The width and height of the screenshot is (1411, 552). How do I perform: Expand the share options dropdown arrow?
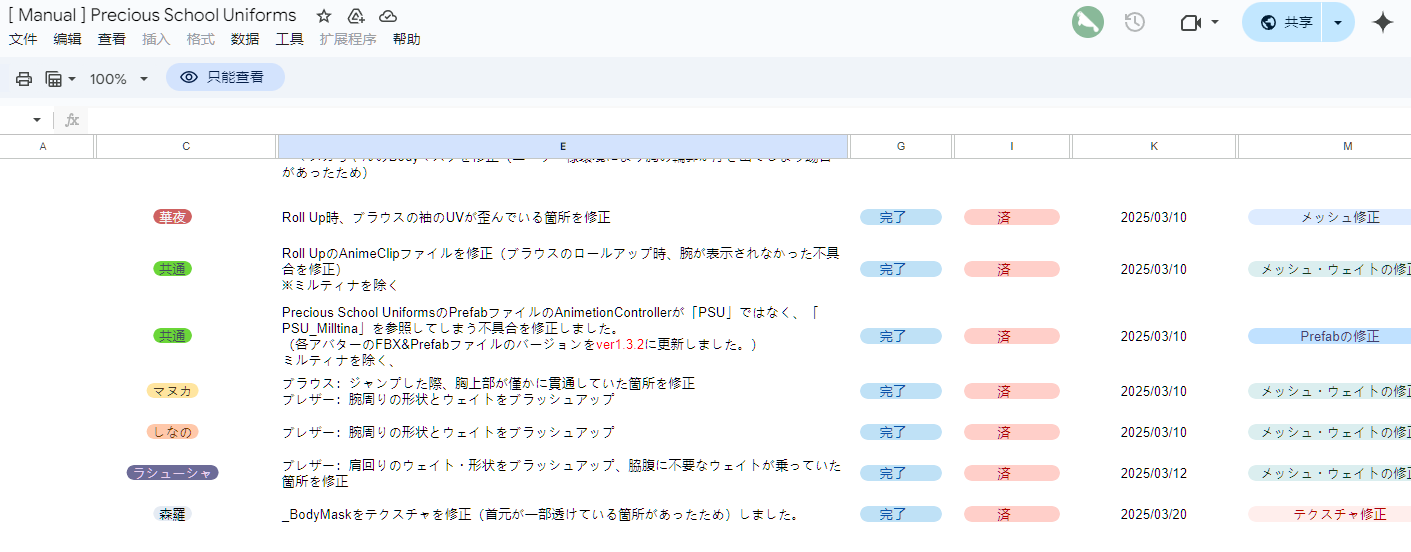click(x=1338, y=22)
